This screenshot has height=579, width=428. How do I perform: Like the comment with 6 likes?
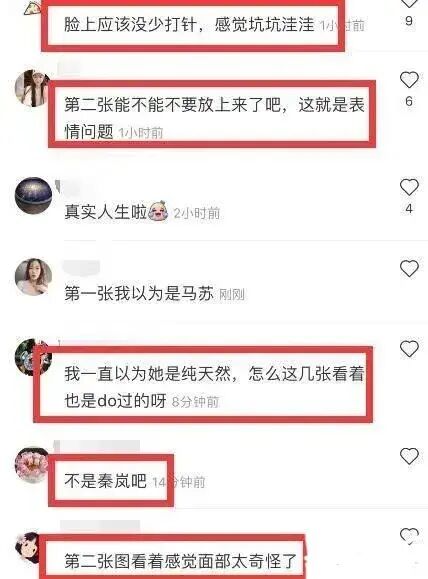coord(409,80)
